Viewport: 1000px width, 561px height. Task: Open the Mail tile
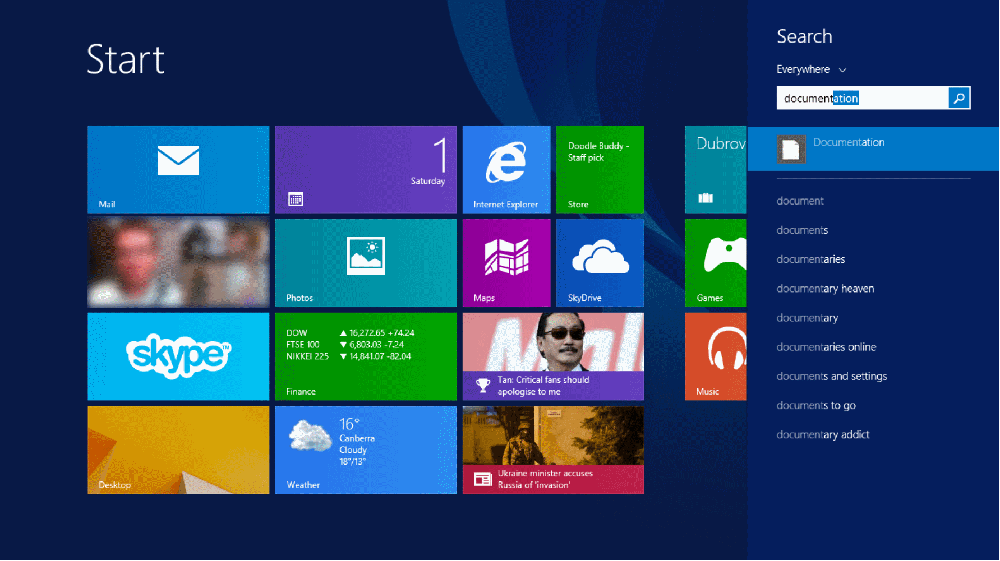178,170
